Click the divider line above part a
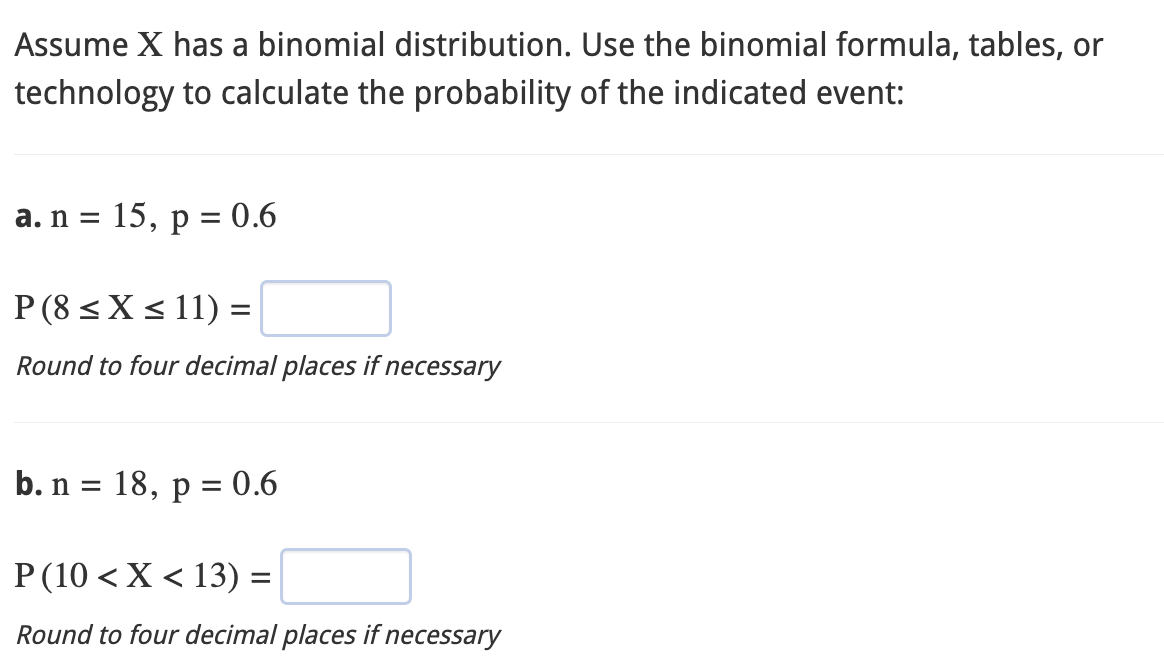Screen dimensions: 1164x666 [x=589, y=154]
